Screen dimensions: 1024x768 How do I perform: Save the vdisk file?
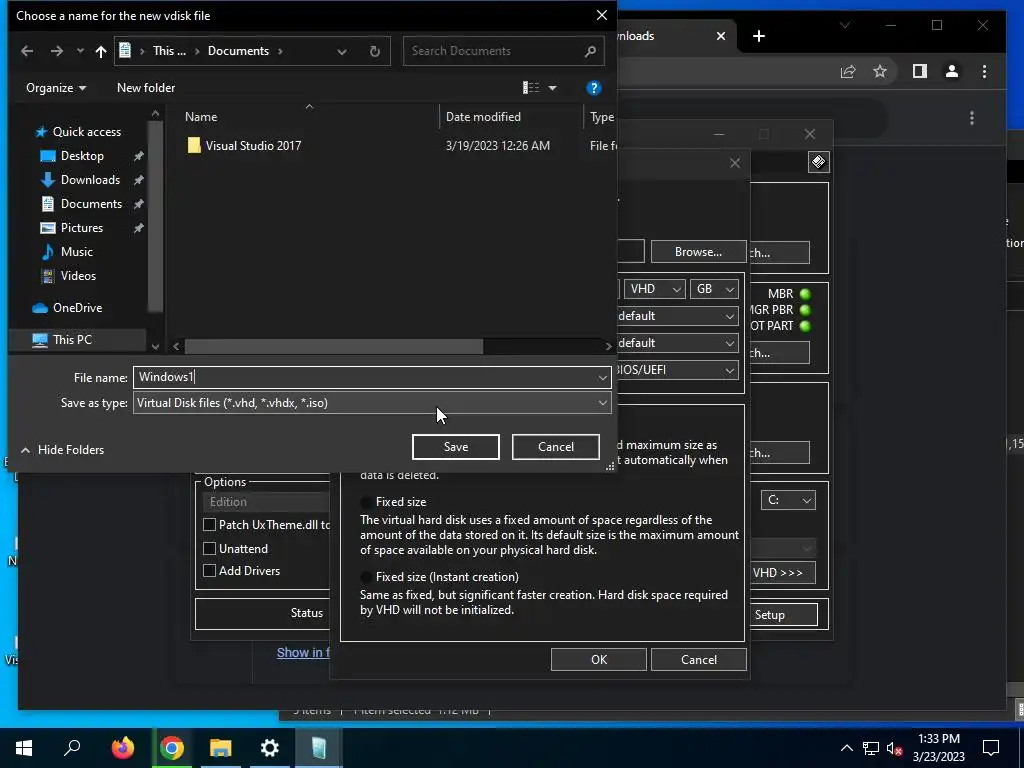click(456, 447)
